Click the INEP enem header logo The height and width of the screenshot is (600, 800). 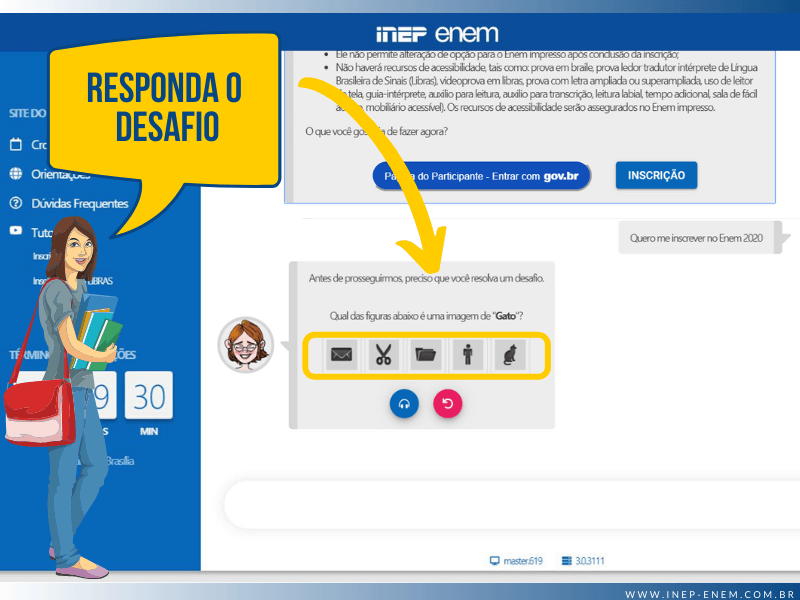(437, 34)
